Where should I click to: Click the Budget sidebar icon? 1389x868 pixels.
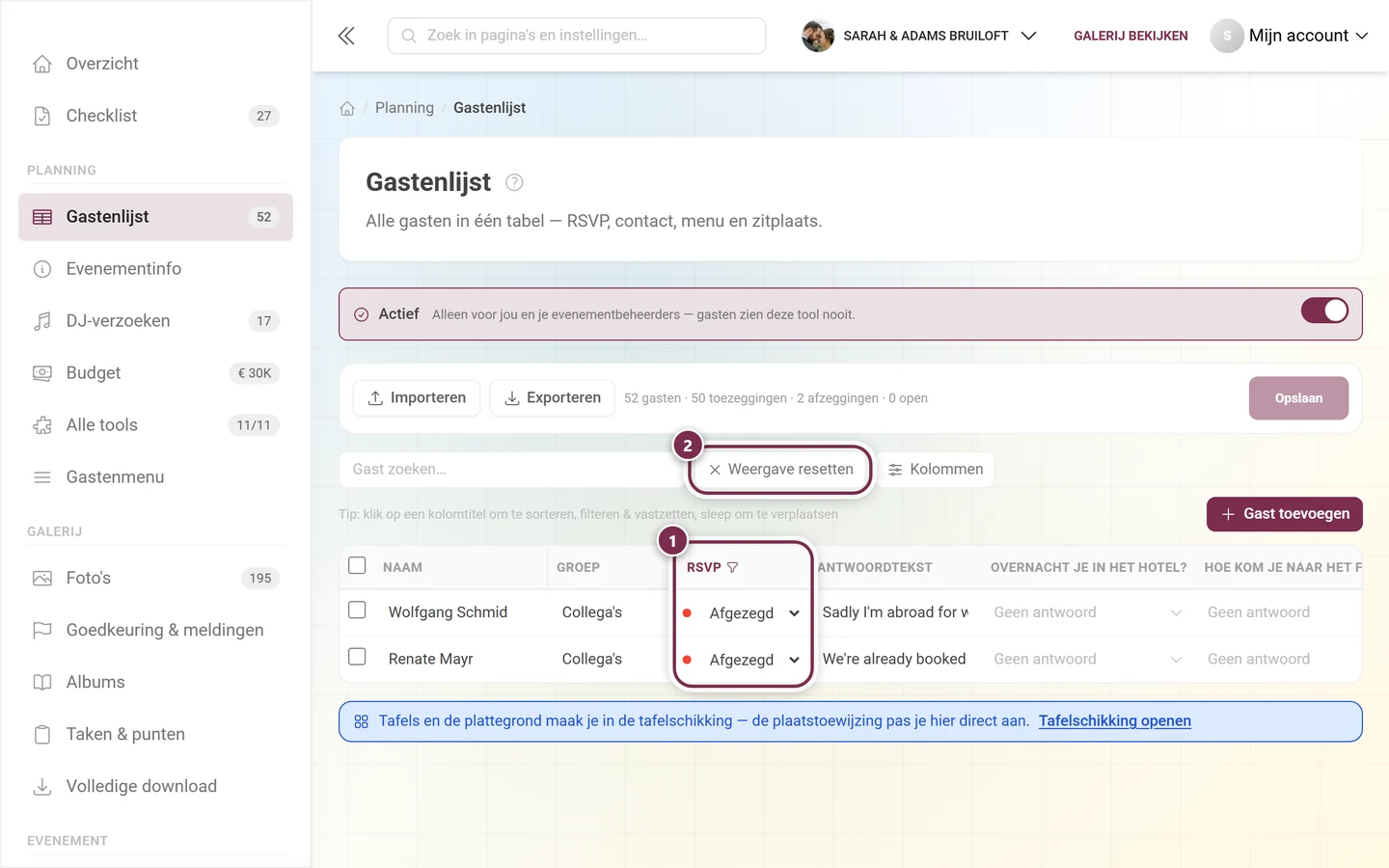[x=42, y=373]
